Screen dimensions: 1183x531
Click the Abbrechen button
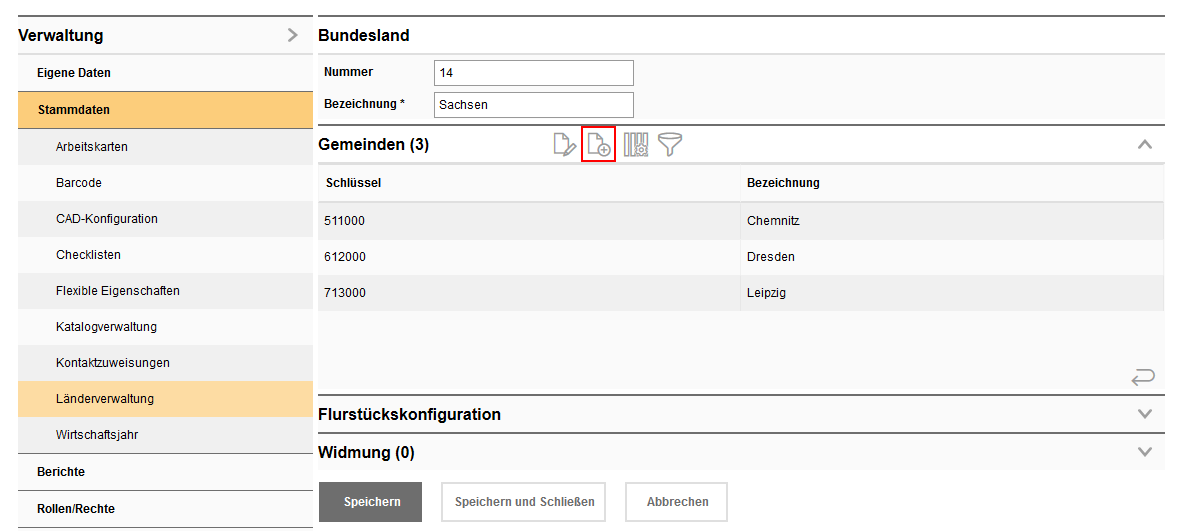[677, 502]
